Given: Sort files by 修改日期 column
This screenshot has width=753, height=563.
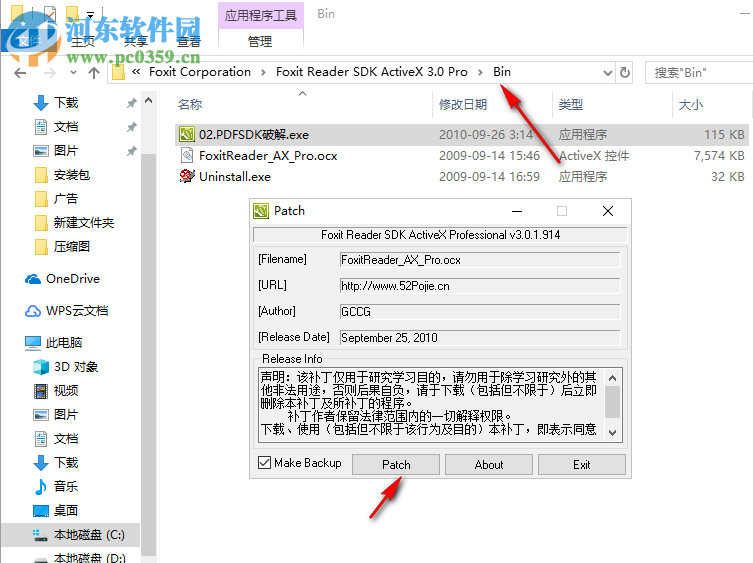Looking at the screenshot, I should coord(463,104).
